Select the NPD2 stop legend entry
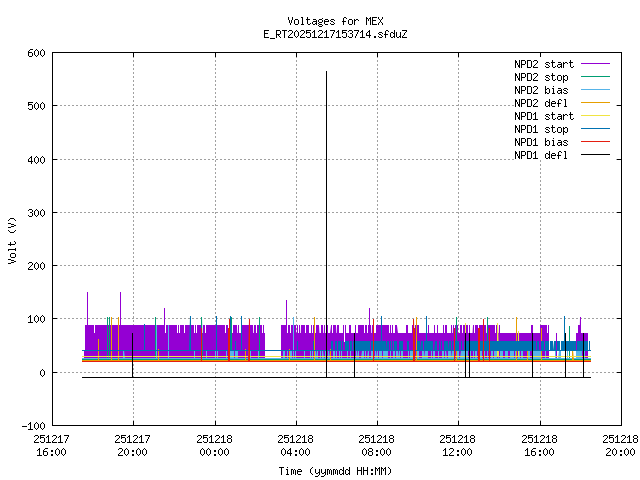This screenshot has width=640, height=480. coord(541,77)
